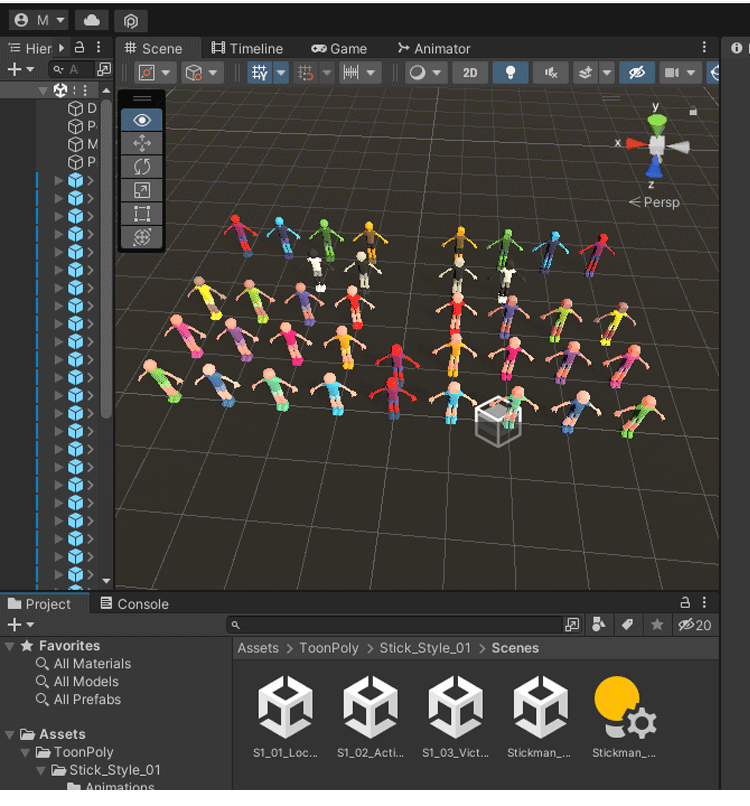Toggle scene visibility hidden-eye button
The width and height of the screenshot is (750, 806).
click(x=634, y=73)
